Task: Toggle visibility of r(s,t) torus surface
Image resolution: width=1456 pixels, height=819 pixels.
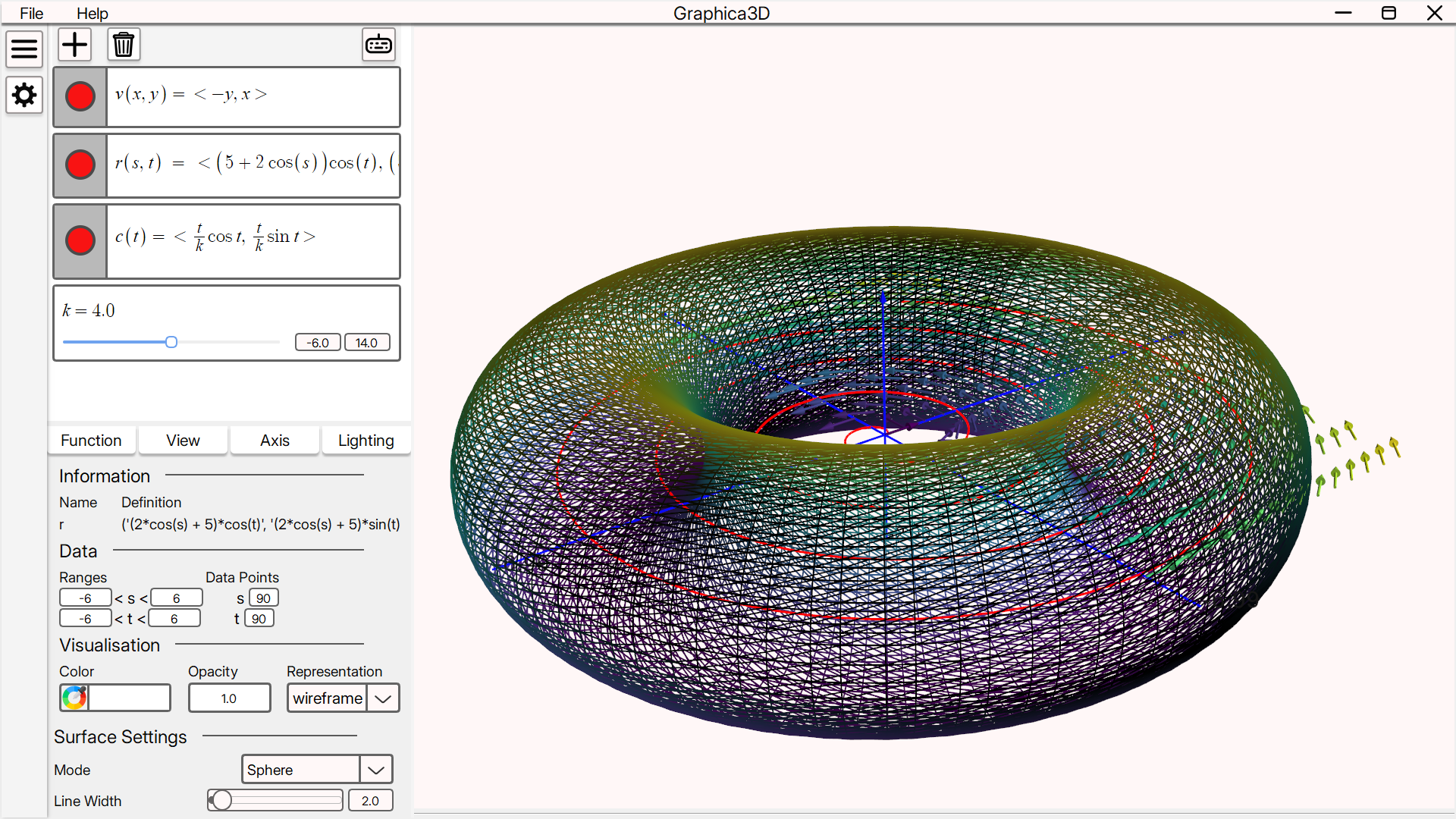Action: [x=80, y=165]
